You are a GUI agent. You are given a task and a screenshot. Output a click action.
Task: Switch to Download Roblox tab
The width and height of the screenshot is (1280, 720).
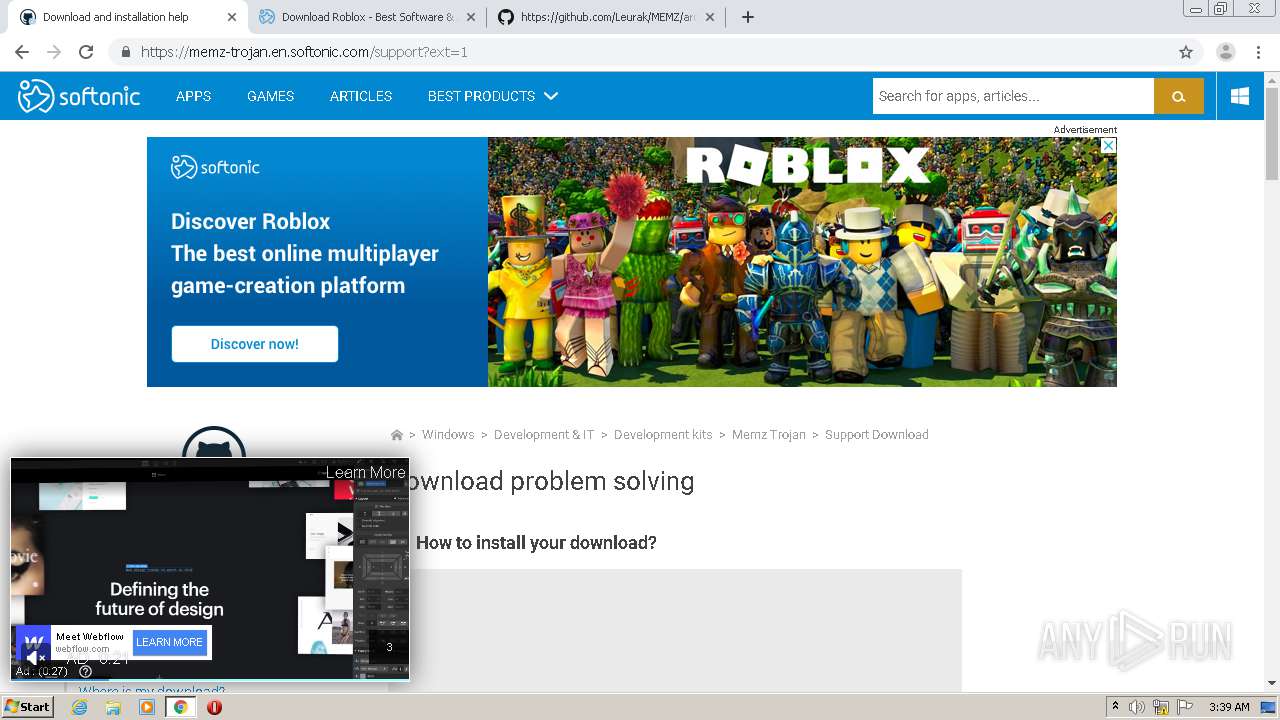point(366,17)
